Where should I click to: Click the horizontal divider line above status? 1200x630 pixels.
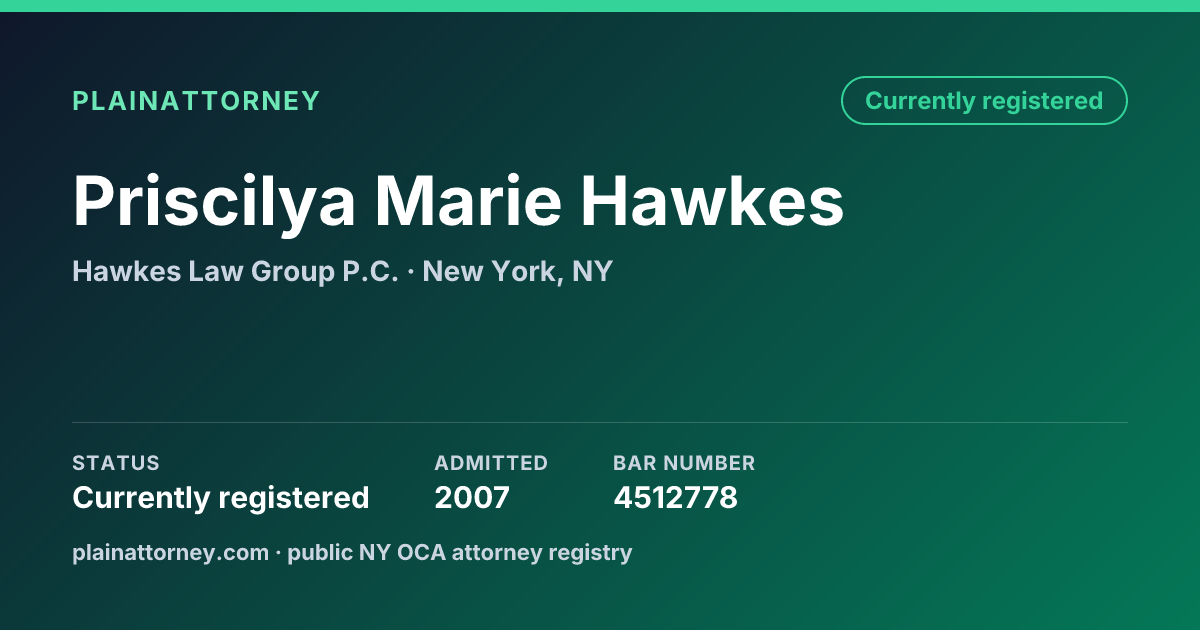point(600,422)
